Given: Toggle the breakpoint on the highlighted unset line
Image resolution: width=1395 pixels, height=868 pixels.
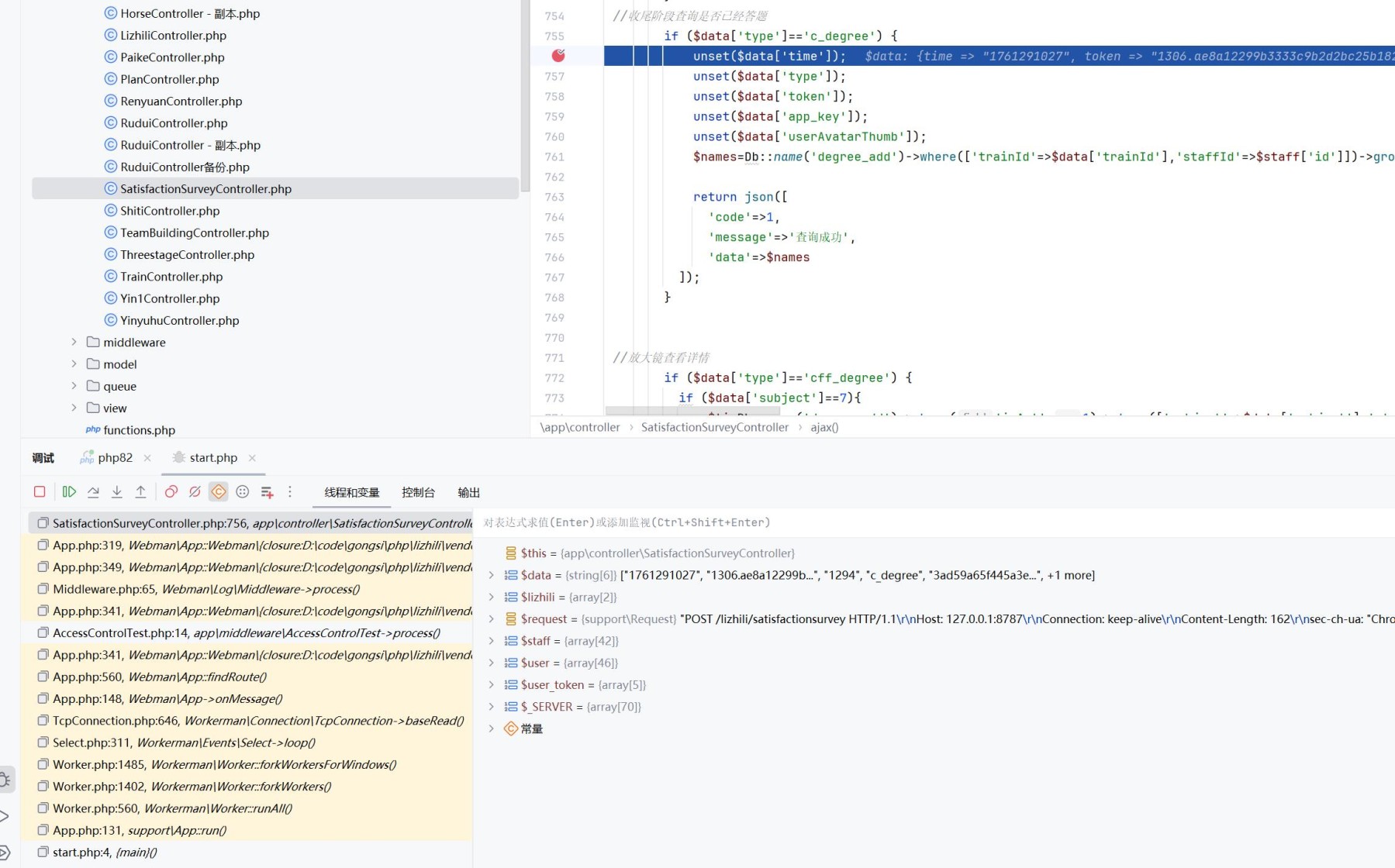Looking at the screenshot, I should (x=558, y=56).
